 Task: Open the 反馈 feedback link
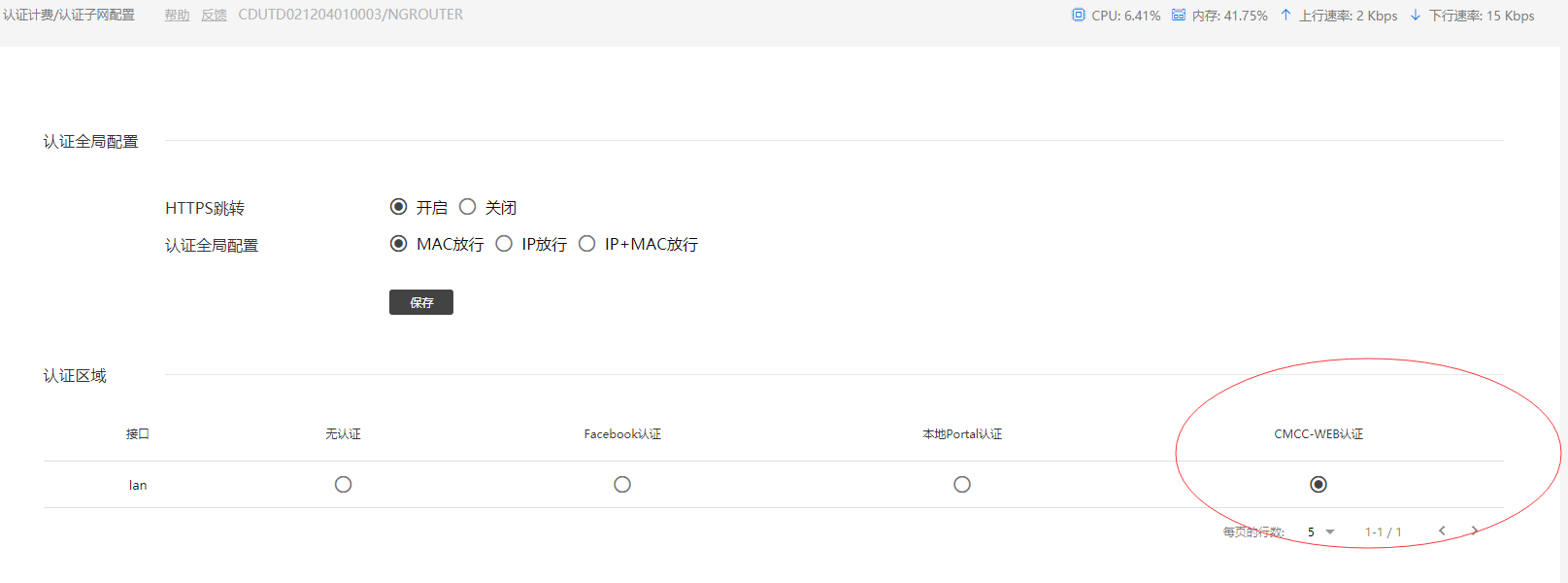click(x=214, y=16)
